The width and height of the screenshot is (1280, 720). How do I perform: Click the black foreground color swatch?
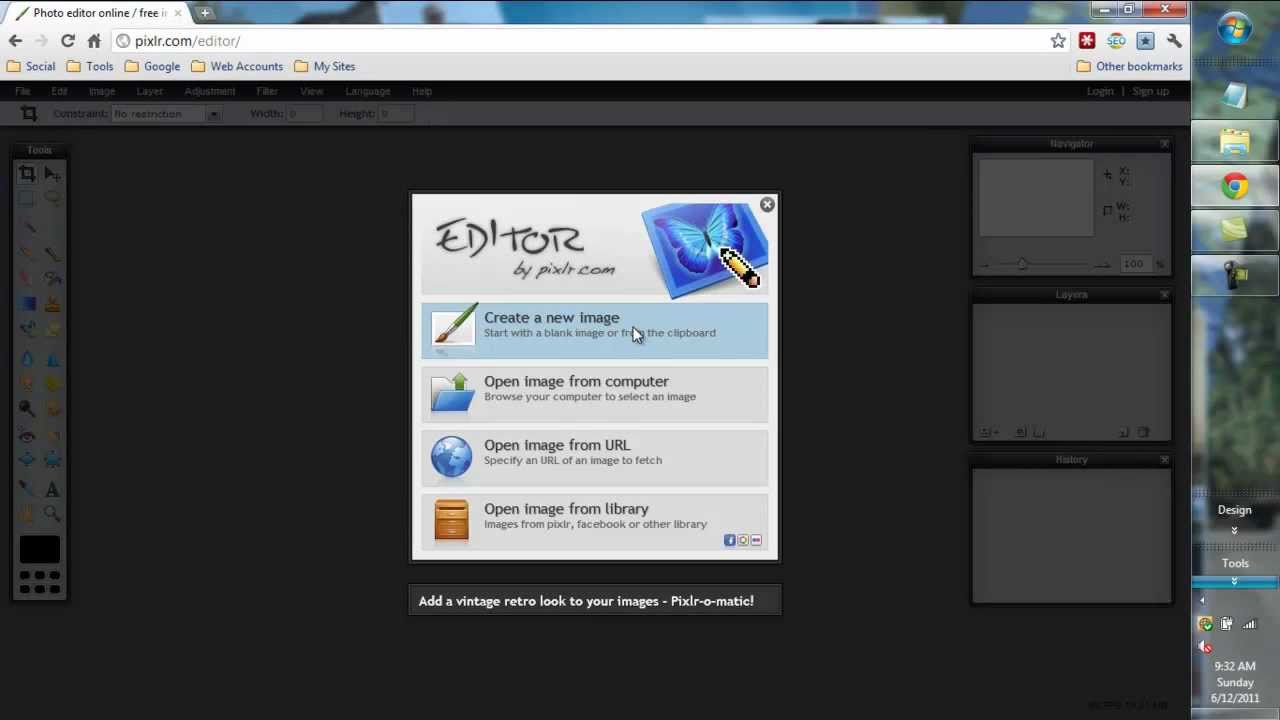[40, 550]
